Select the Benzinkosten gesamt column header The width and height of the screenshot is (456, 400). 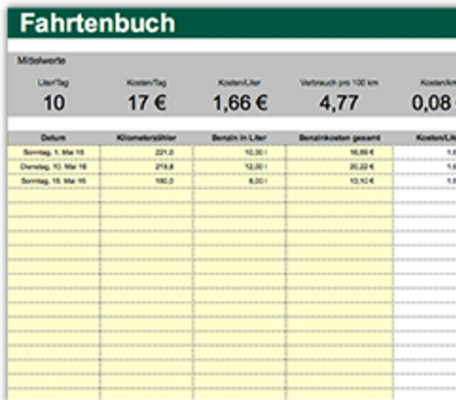tap(340, 138)
